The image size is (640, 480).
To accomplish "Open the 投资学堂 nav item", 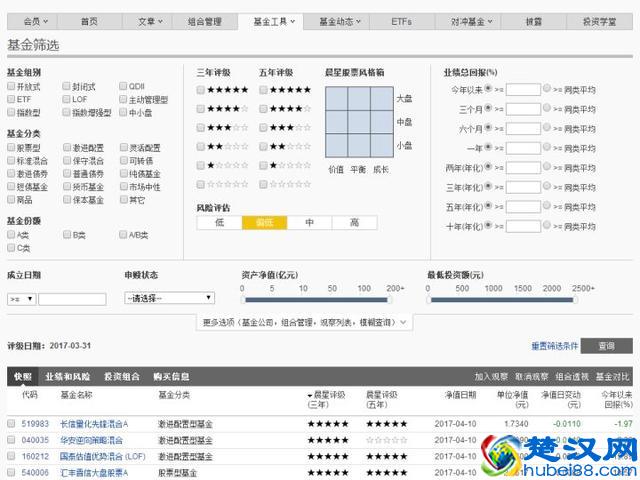I will (600, 22).
